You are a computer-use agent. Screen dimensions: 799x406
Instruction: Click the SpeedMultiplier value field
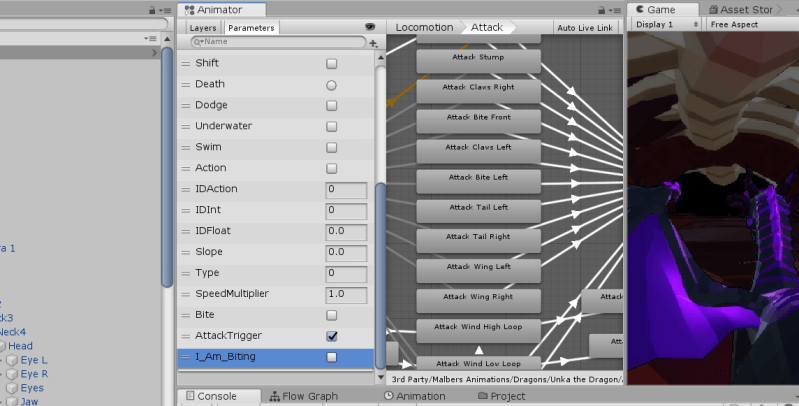click(346, 295)
